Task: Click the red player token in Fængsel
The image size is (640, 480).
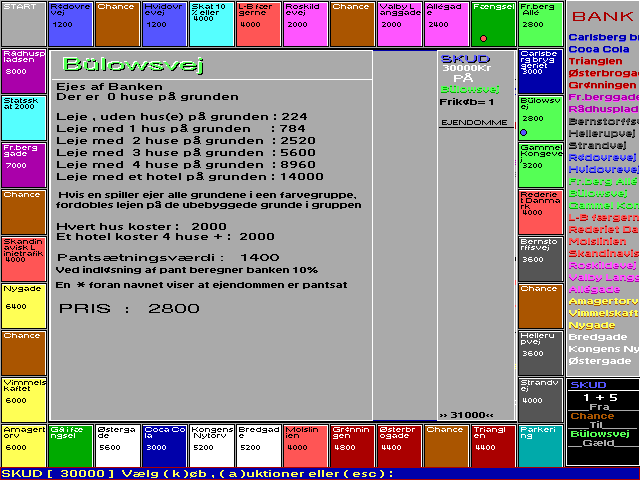Action: click(x=483, y=38)
